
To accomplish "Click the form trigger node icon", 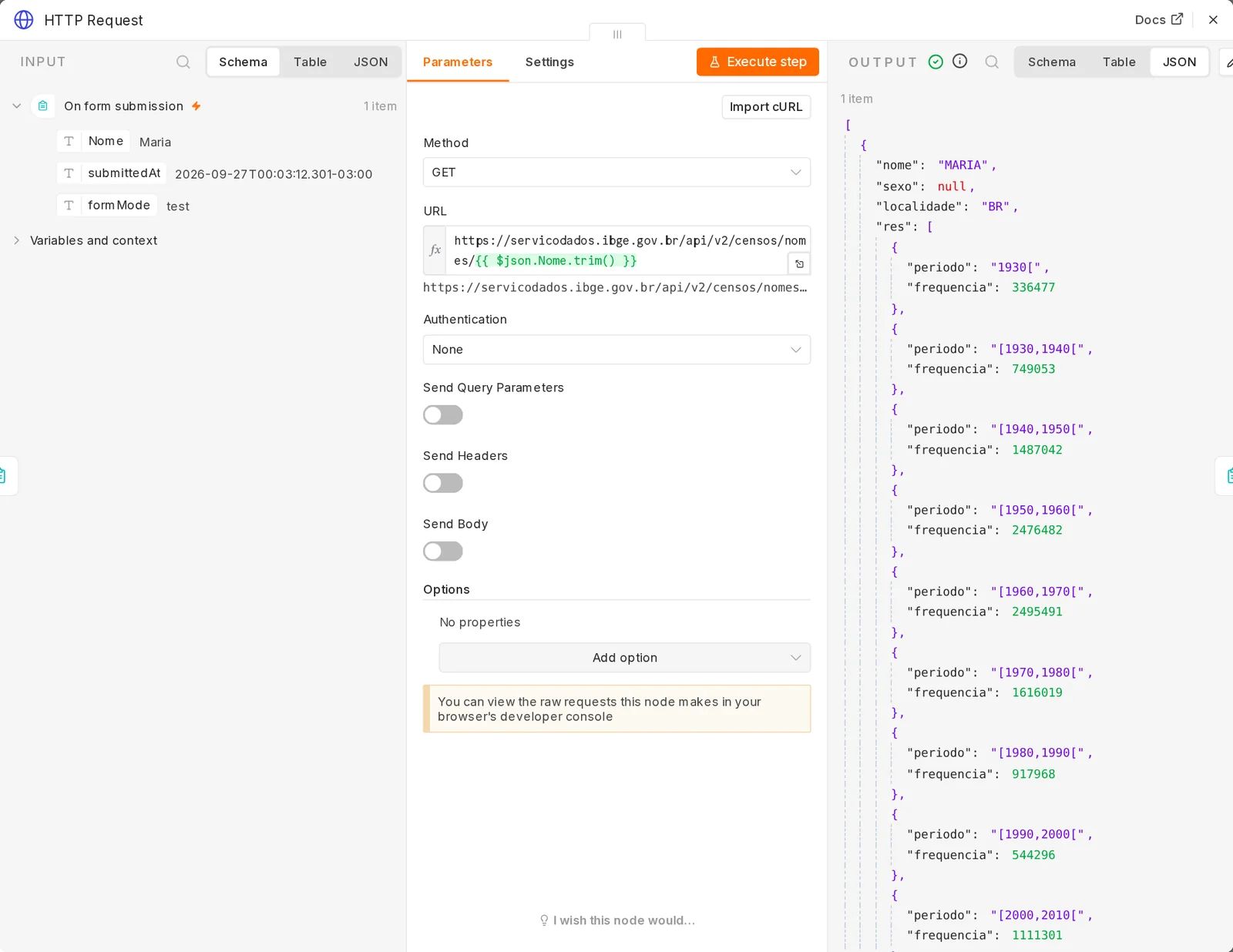I will click(x=43, y=106).
